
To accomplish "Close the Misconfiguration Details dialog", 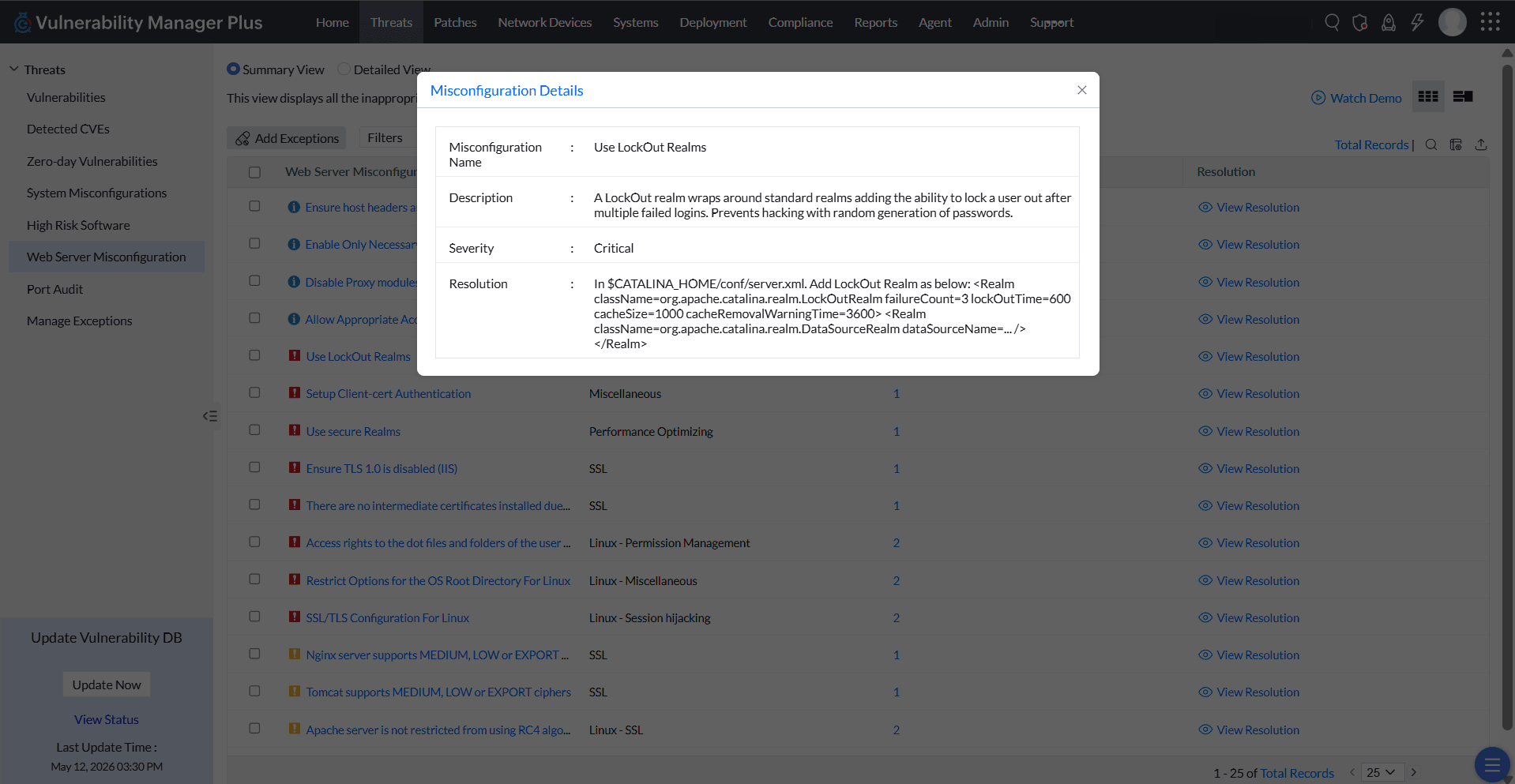I will (x=1082, y=90).
